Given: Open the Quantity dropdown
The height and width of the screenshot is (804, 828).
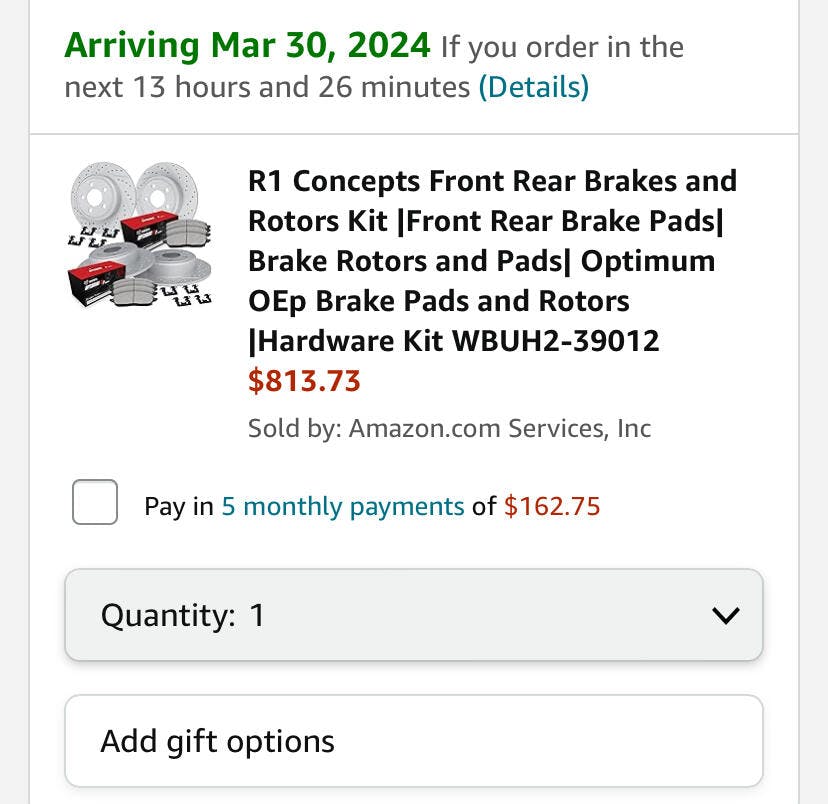Looking at the screenshot, I should click(413, 615).
